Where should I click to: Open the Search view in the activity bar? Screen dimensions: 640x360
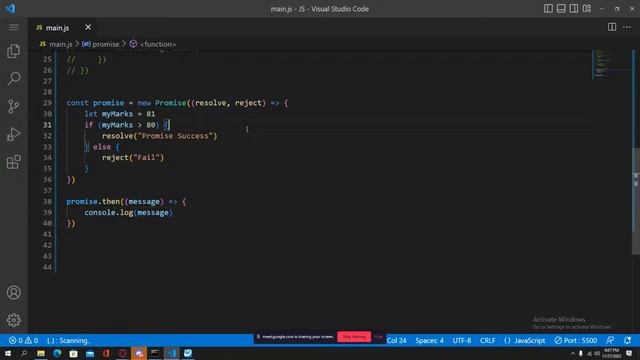(13, 78)
